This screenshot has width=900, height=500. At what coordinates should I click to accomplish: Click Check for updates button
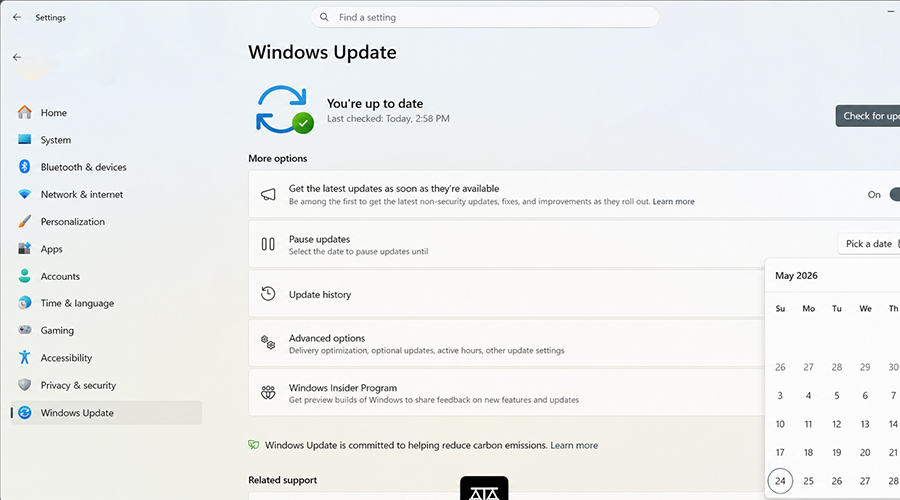click(868, 116)
